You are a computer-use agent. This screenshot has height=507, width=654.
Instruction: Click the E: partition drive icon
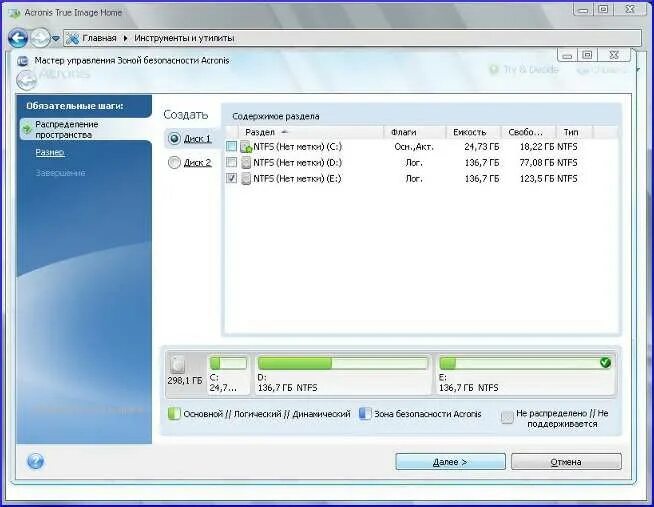point(246,178)
